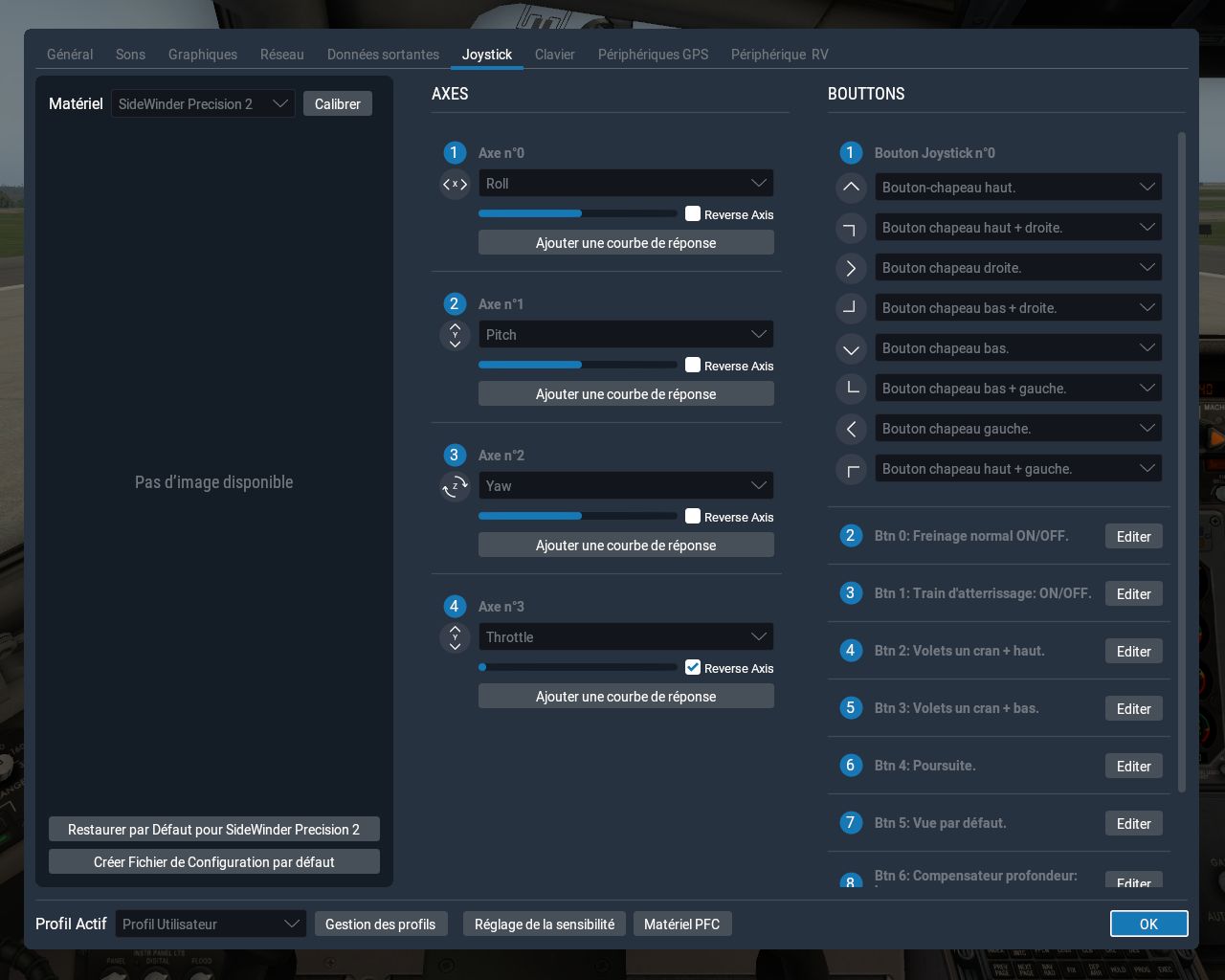Click Créer Fichier de Configuration par défaut
The image size is (1225, 980).
(214, 861)
